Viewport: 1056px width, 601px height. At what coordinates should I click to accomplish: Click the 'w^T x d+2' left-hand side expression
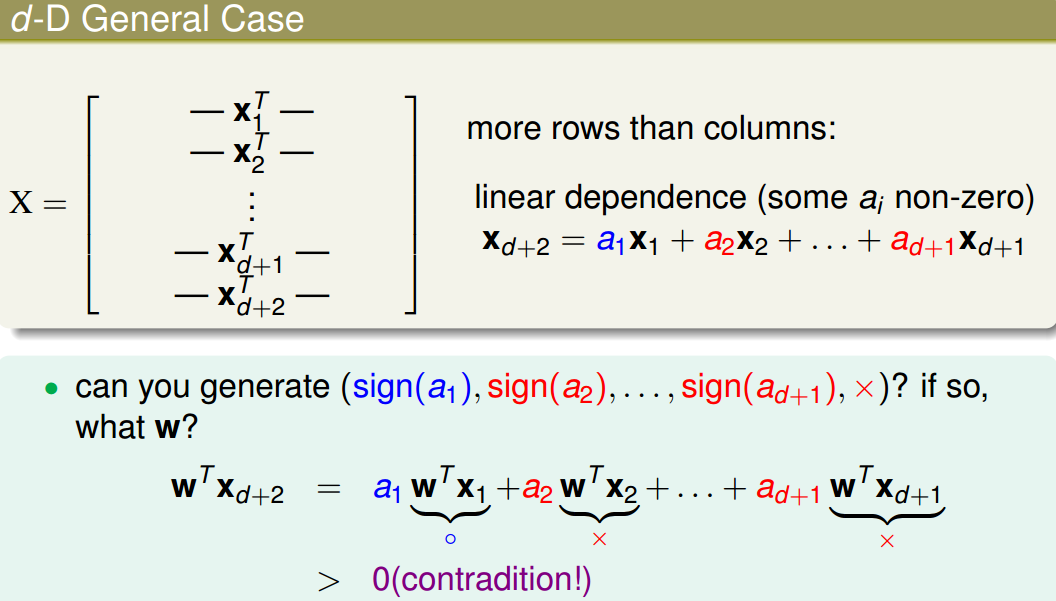pyautogui.click(x=228, y=486)
